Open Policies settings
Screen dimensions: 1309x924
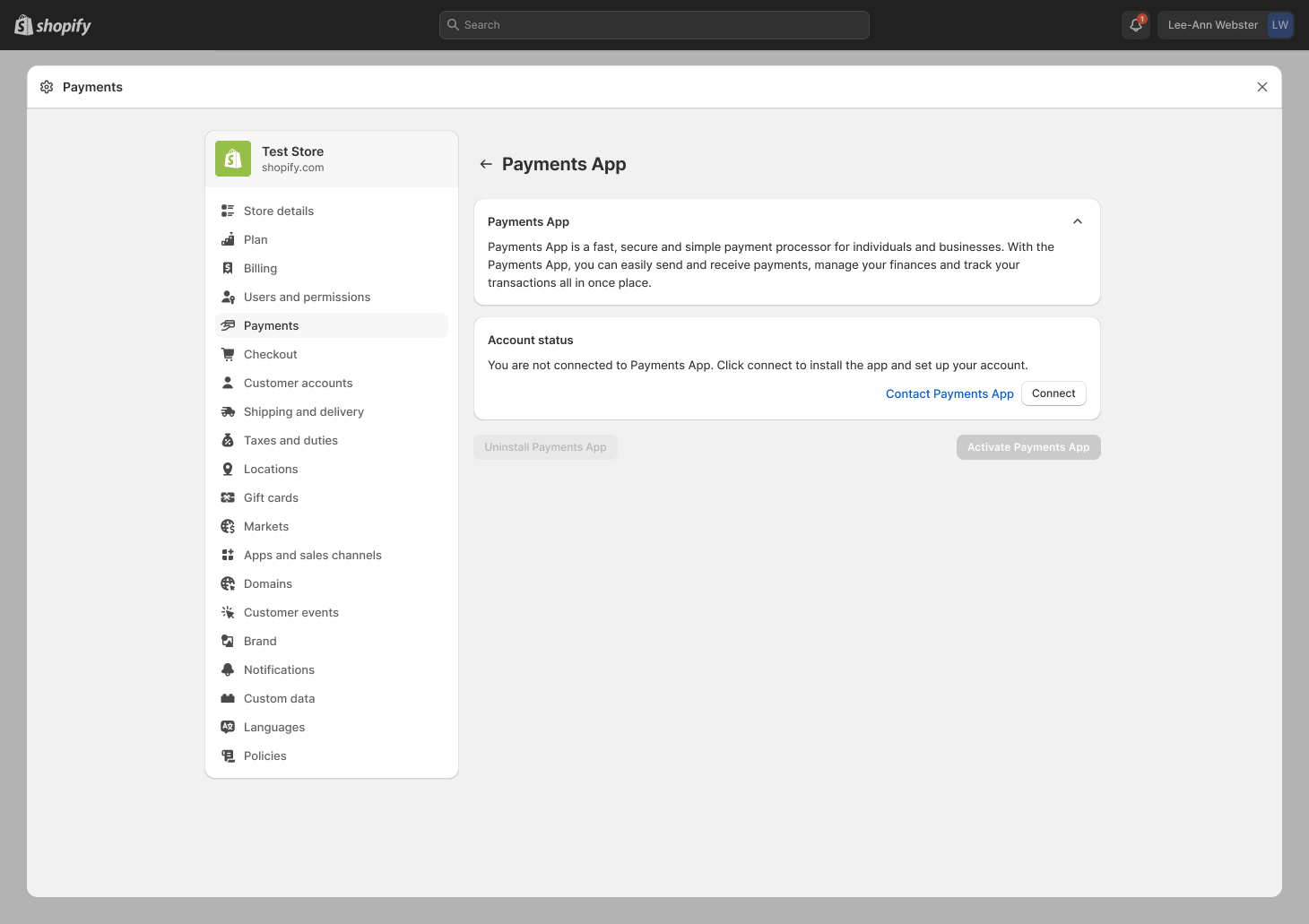(x=332, y=756)
